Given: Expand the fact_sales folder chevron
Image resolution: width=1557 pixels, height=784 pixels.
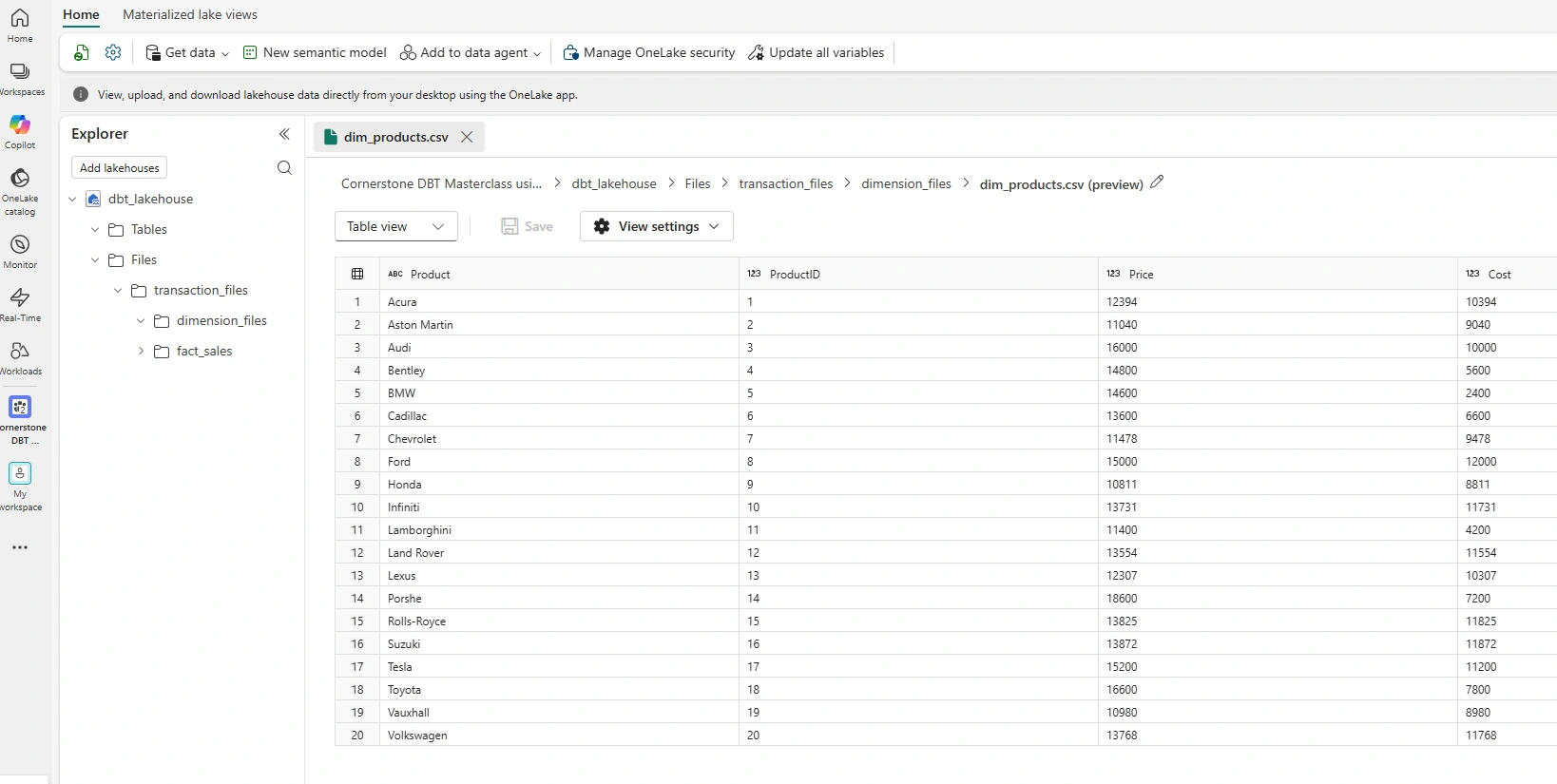Looking at the screenshot, I should pos(141,351).
